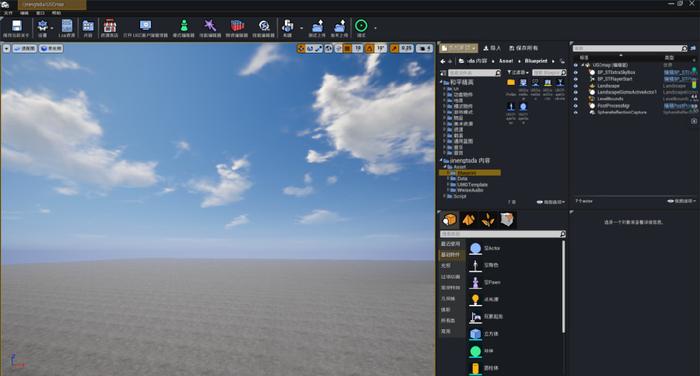The width and height of the screenshot is (700, 376).
Task: Click the green circular play debug button
Action: (x=361, y=26)
